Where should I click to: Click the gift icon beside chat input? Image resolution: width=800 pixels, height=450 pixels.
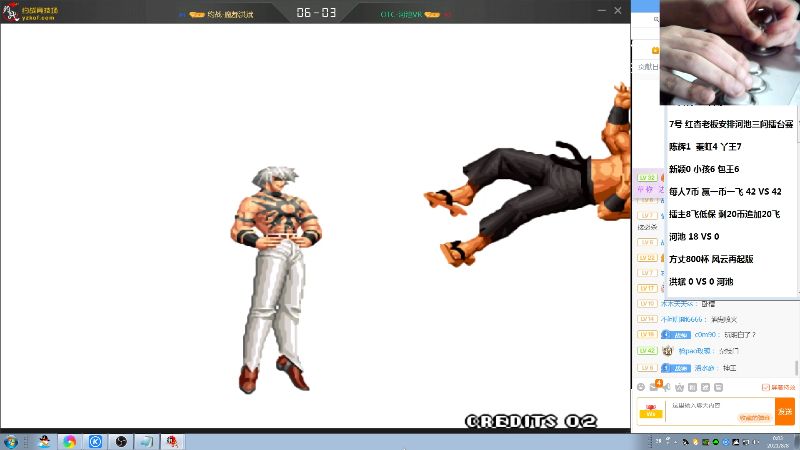click(x=651, y=411)
